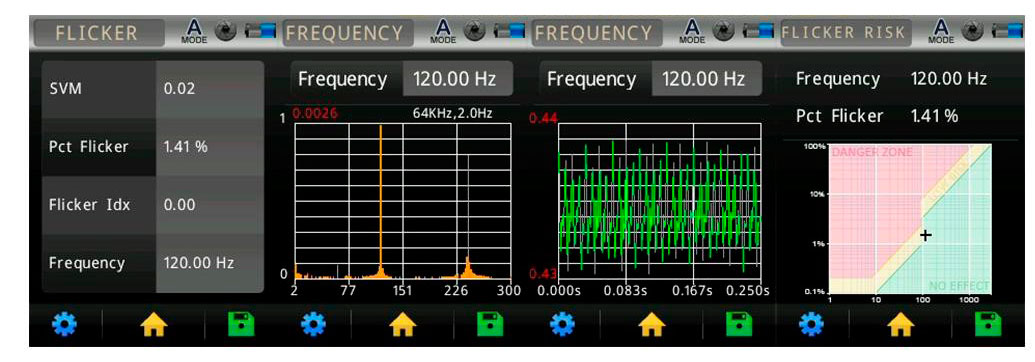Select the Flicker Idx row
This screenshot has width=1035, height=362.
[152, 205]
